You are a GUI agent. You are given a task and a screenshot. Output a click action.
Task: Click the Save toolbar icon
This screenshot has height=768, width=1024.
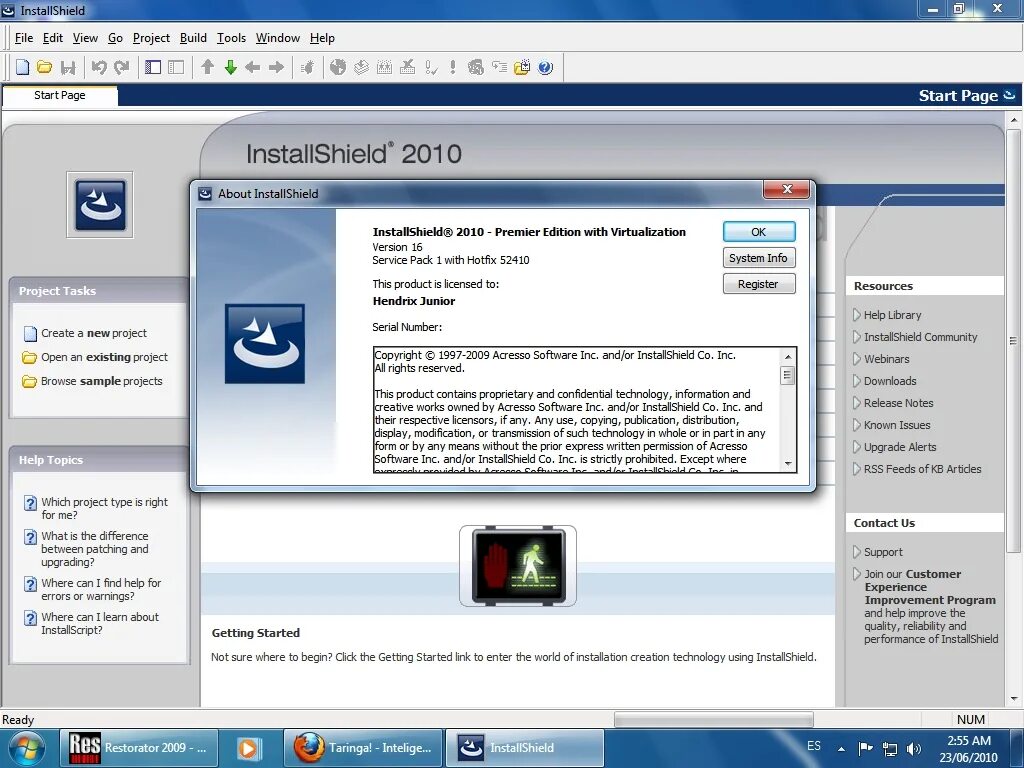point(68,67)
